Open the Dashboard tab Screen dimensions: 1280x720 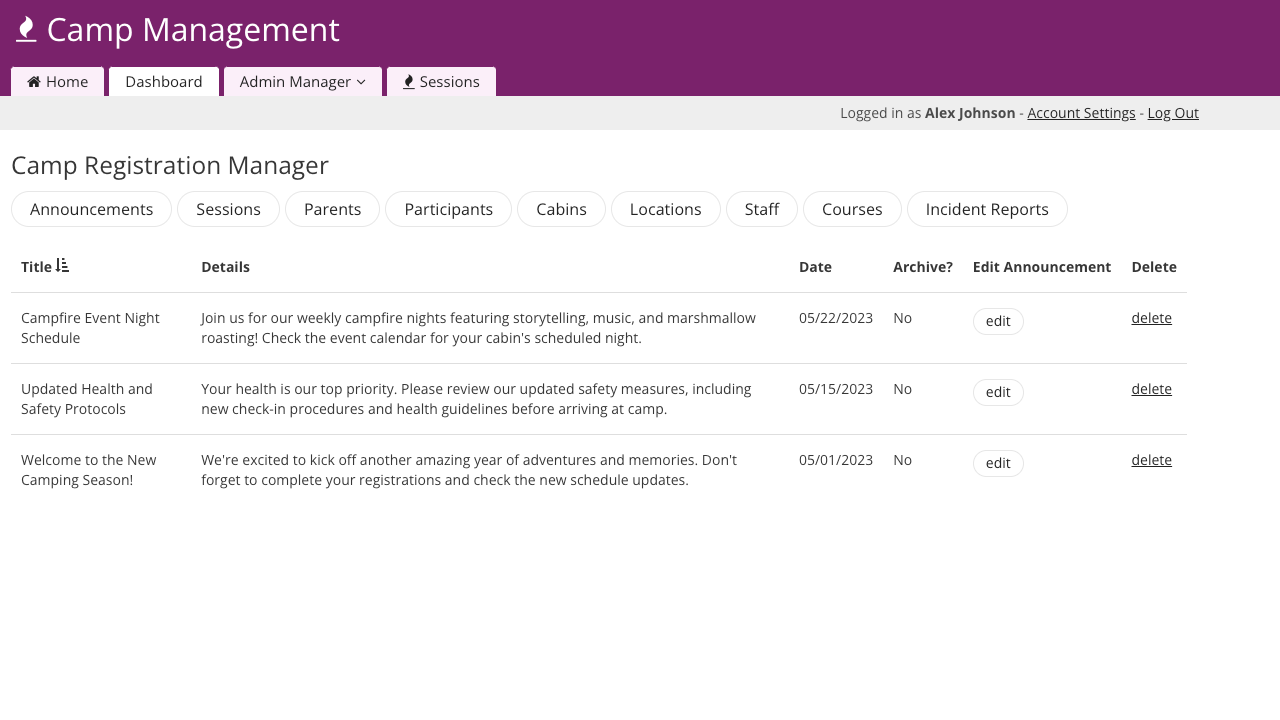(164, 82)
